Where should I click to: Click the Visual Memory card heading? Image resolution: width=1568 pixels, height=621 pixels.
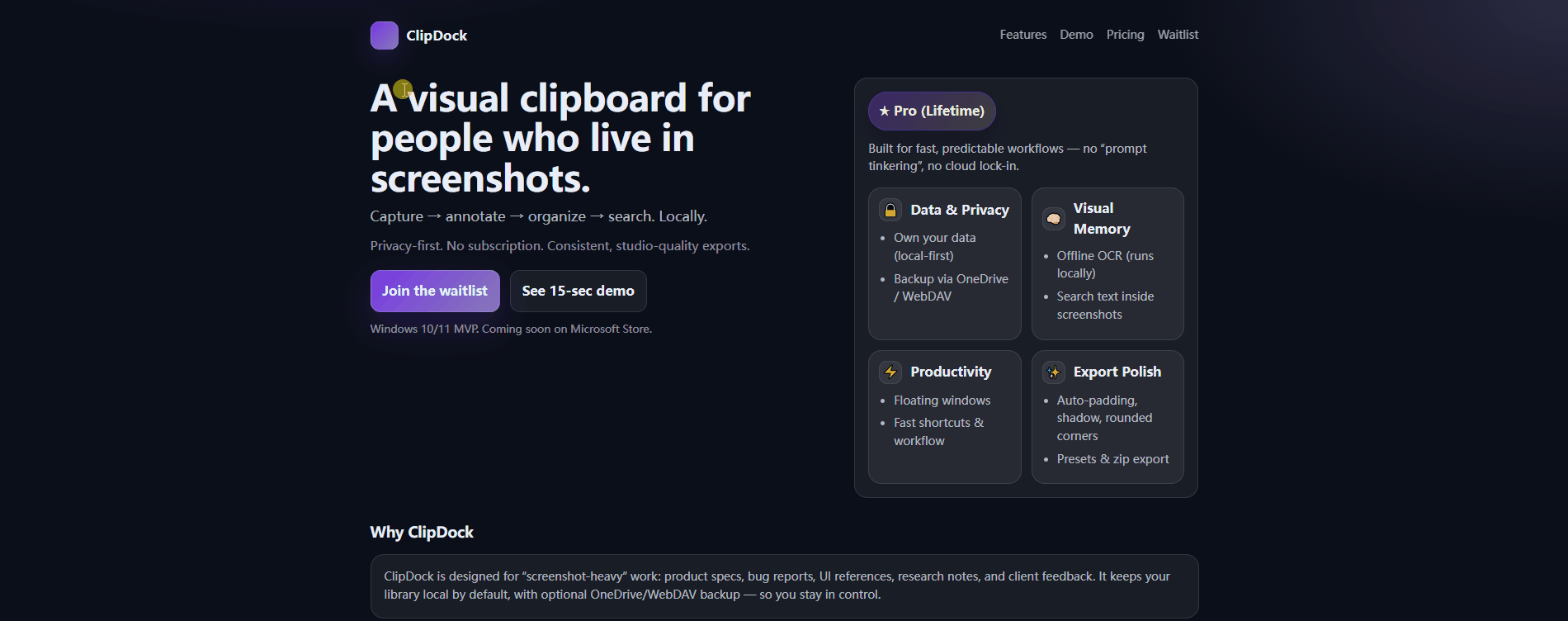[1102, 219]
